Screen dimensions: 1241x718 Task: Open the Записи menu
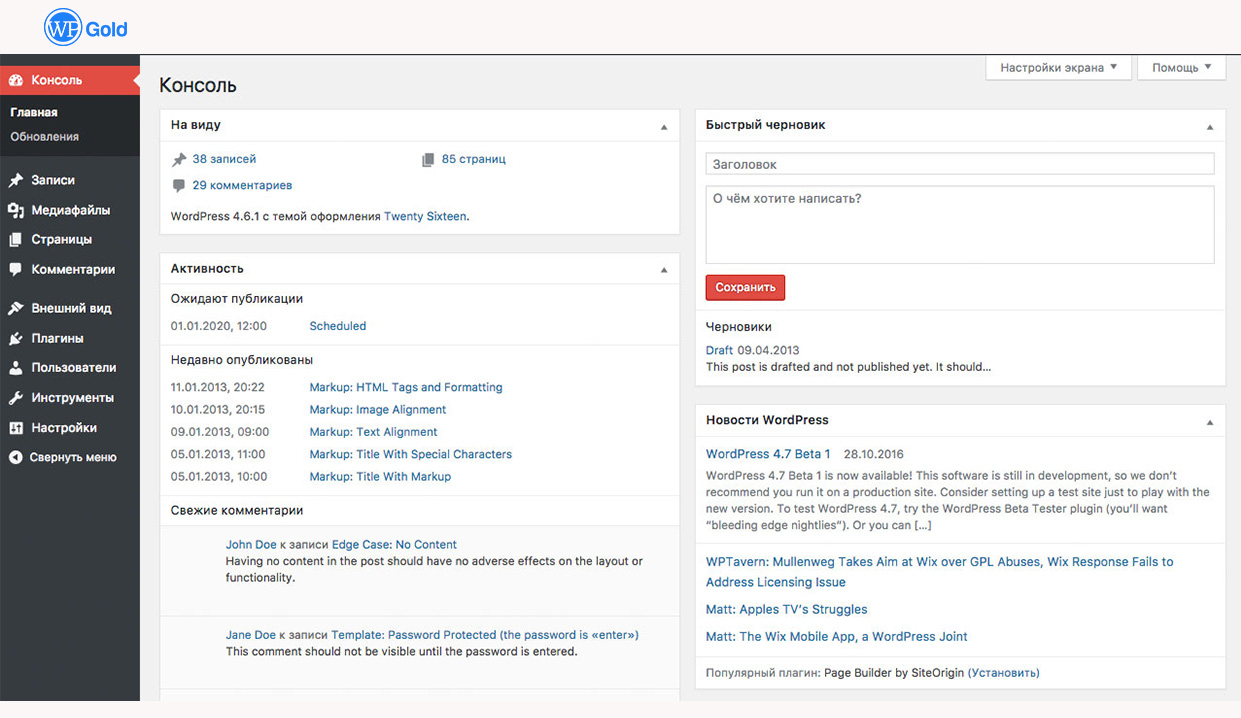point(70,181)
